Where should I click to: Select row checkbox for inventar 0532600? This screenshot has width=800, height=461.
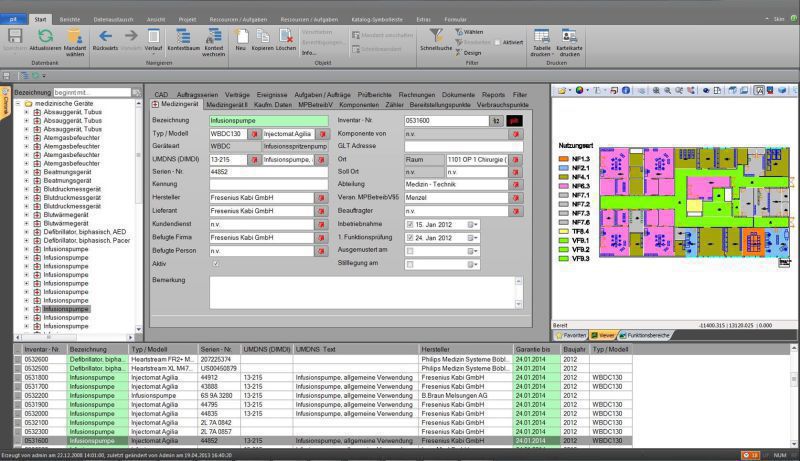(18, 360)
